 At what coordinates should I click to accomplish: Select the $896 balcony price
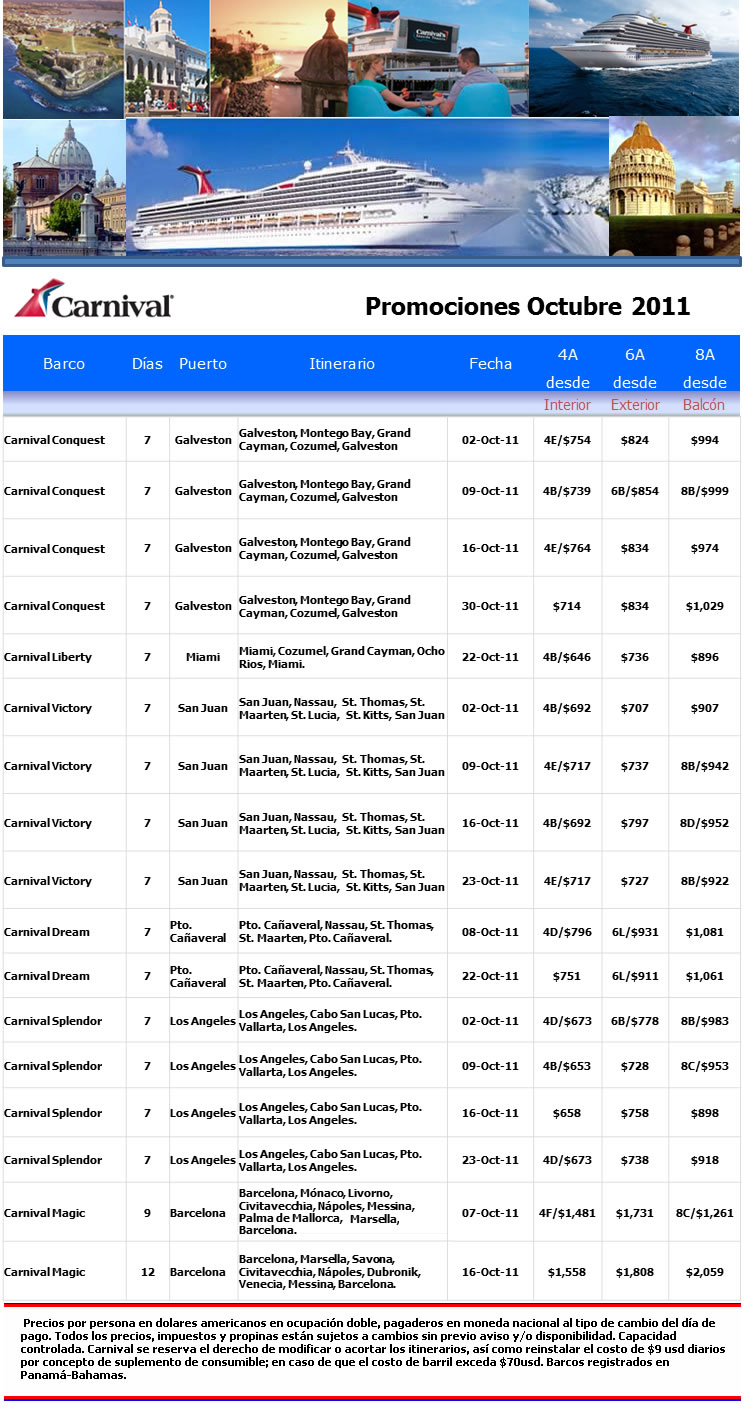[x=705, y=657]
